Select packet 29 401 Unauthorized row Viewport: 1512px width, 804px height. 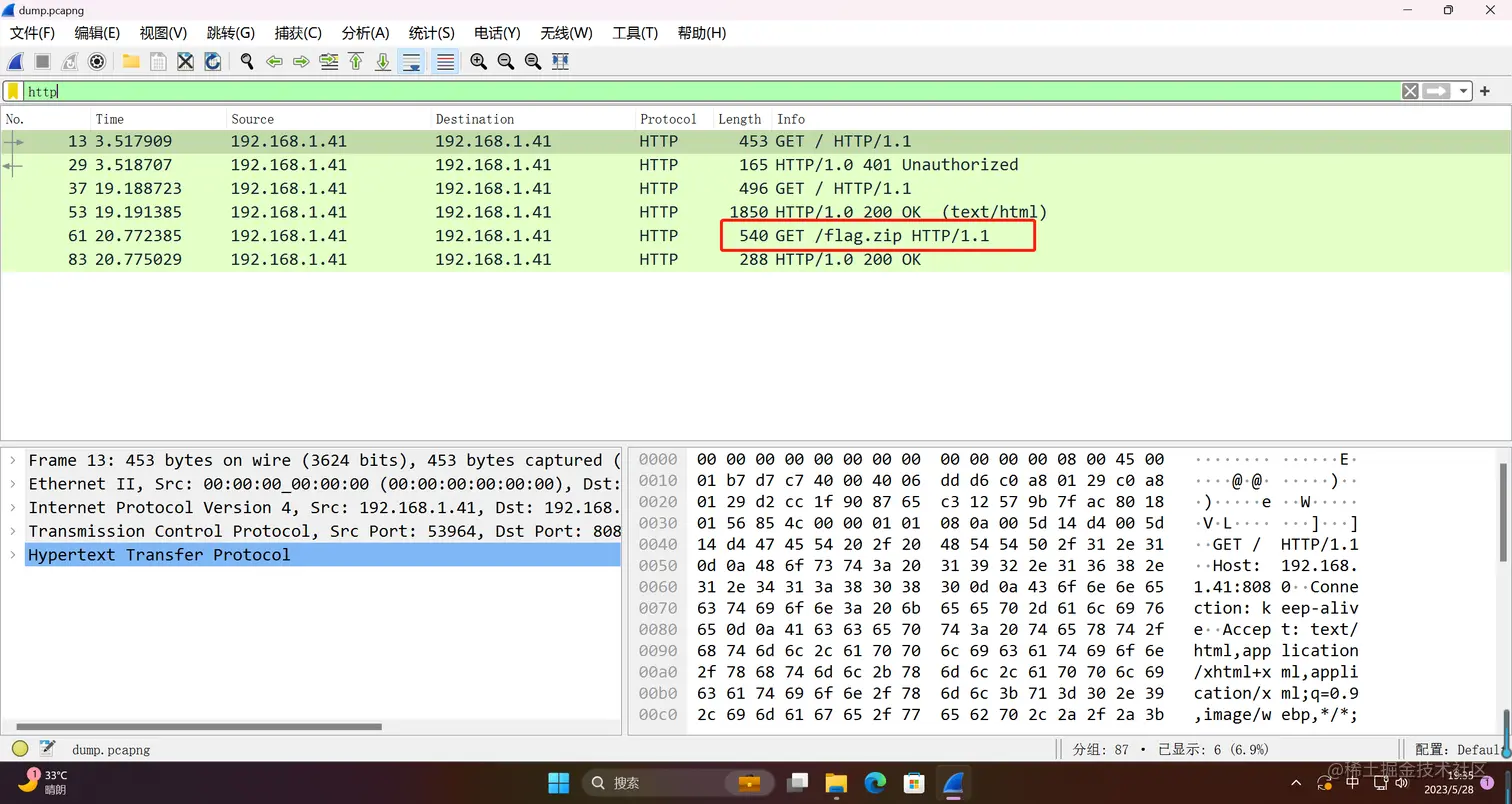[756, 165]
